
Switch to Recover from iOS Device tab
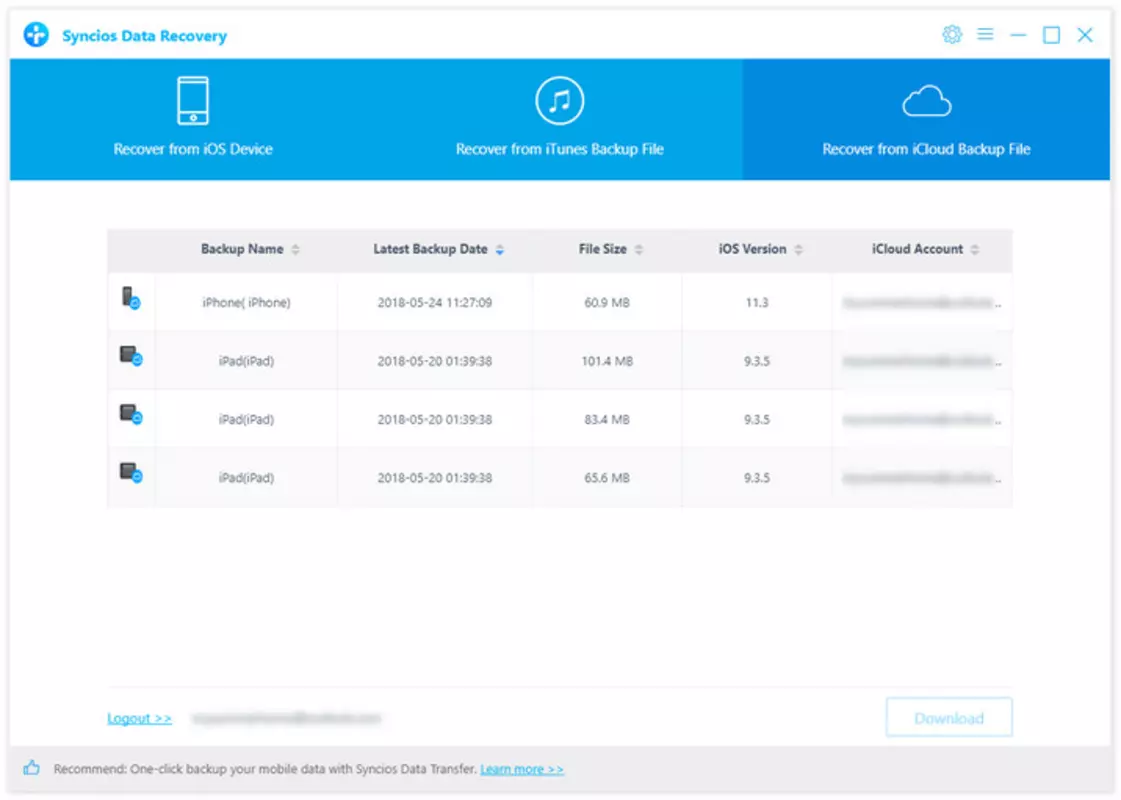[193, 119]
